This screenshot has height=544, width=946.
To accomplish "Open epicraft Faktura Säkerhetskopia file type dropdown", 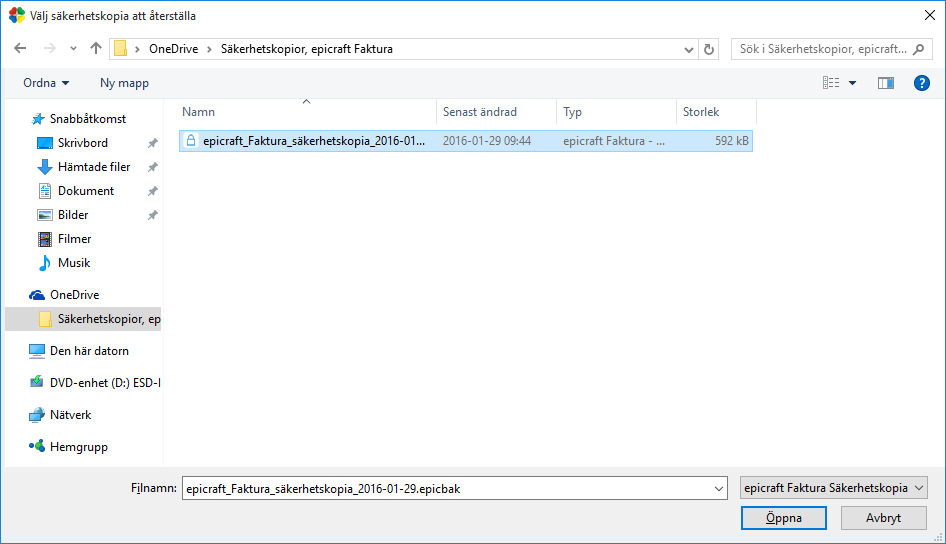I will tap(834, 488).
